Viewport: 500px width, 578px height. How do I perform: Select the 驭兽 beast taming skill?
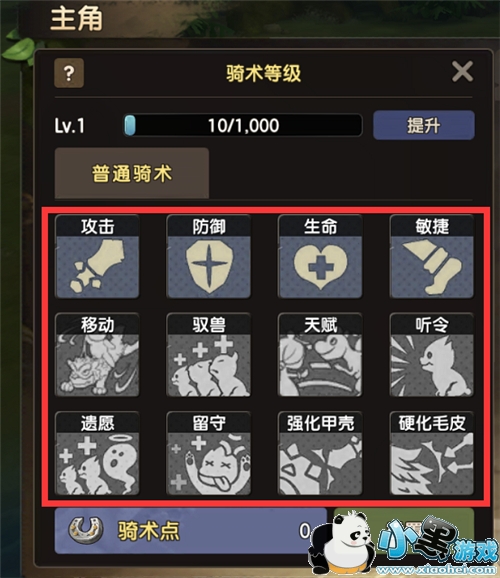click(x=209, y=355)
